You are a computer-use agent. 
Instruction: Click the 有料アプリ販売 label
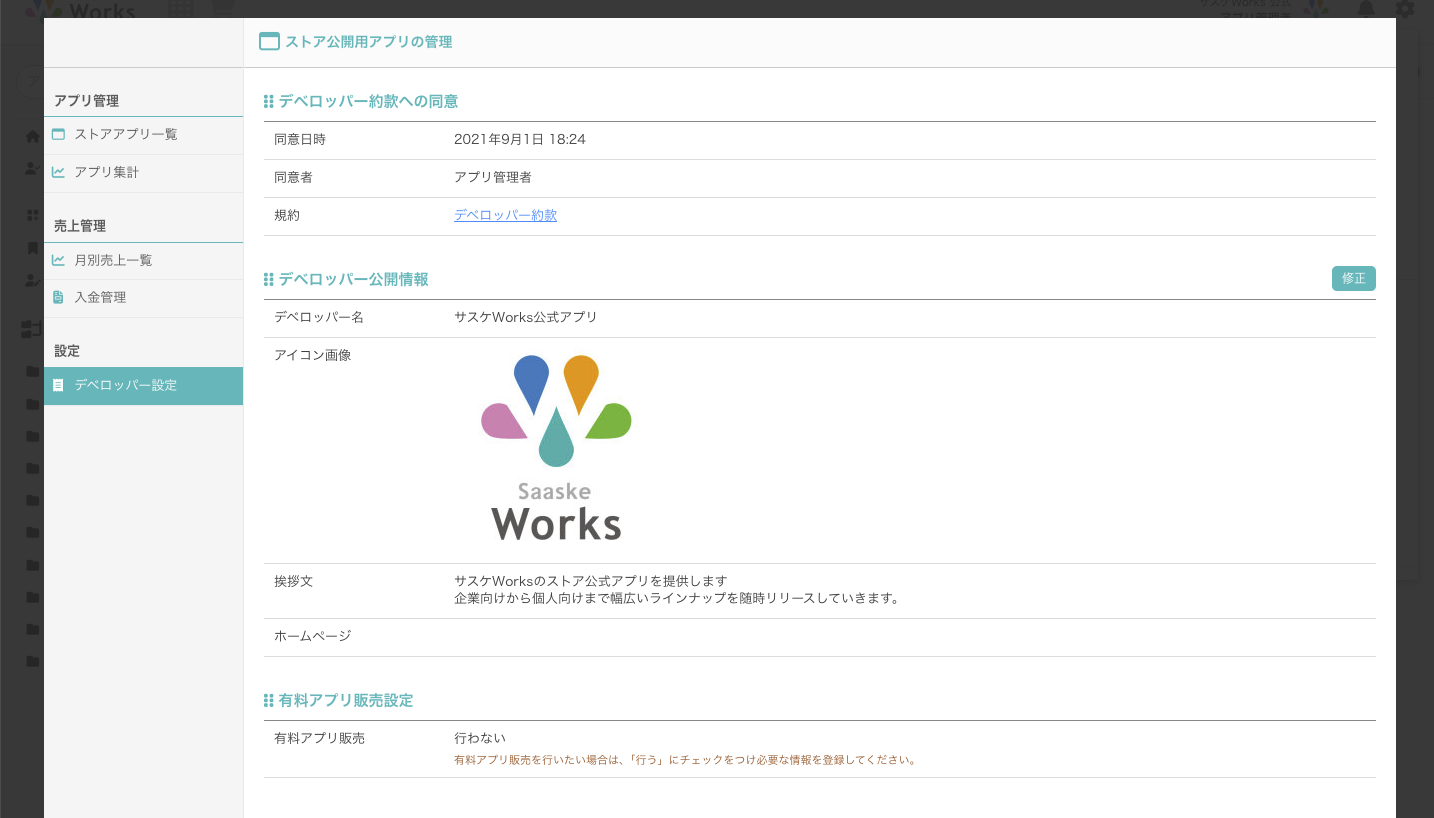point(319,738)
